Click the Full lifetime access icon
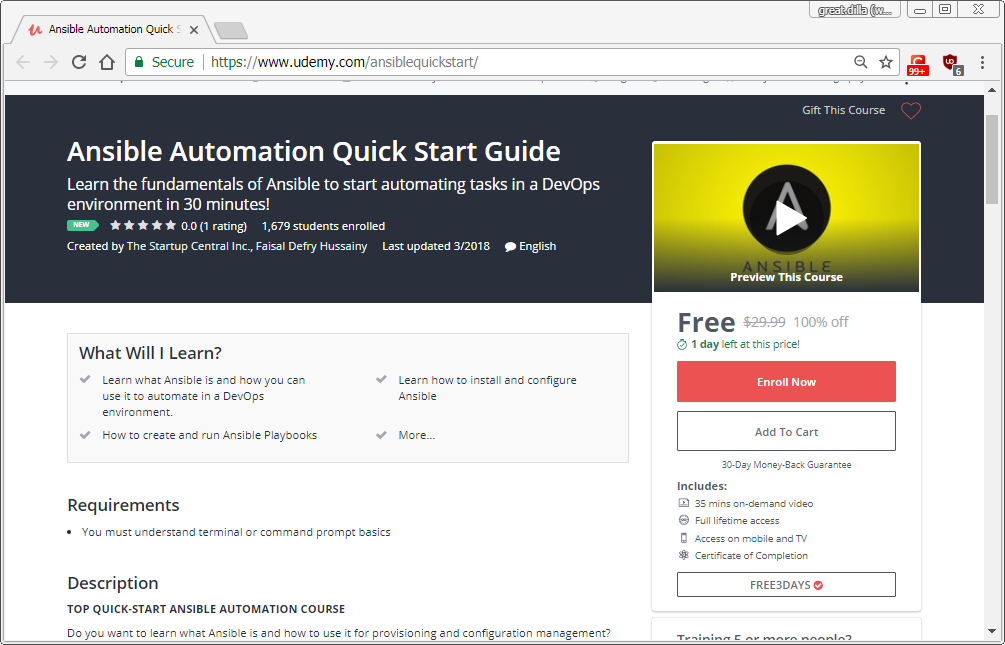The height and width of the screenshot is (645, 1005). (684, 520)
